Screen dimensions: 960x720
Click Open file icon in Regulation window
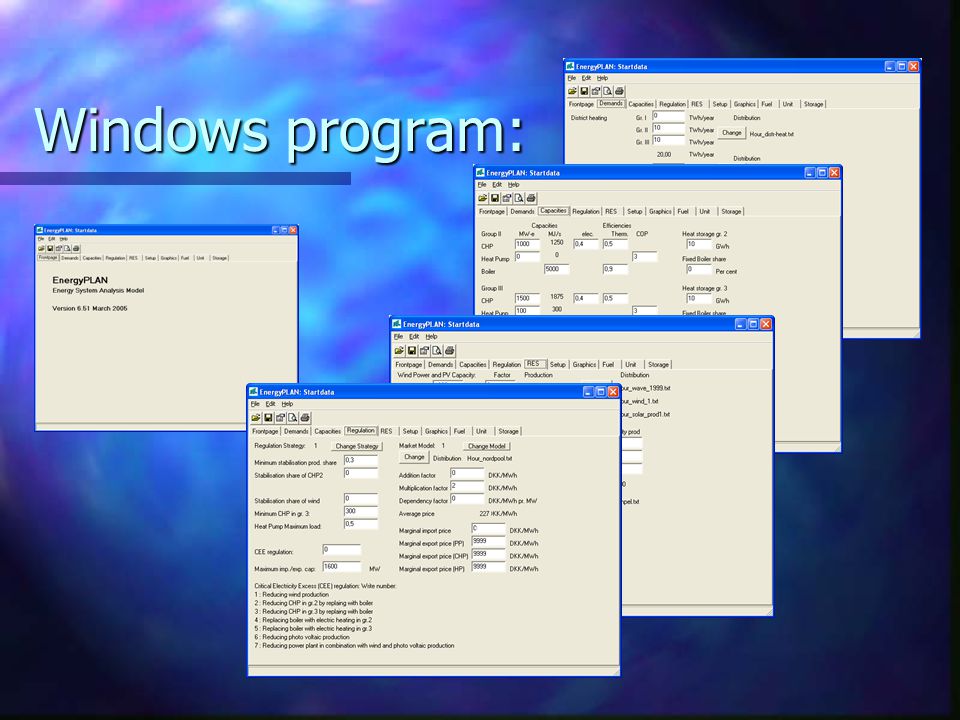pyautogui.click(x=256, y=418)
